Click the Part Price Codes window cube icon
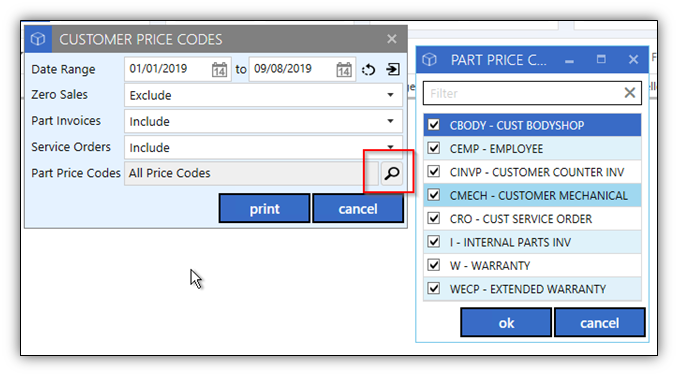Screen dimensions: 678x376 [429, 60]
